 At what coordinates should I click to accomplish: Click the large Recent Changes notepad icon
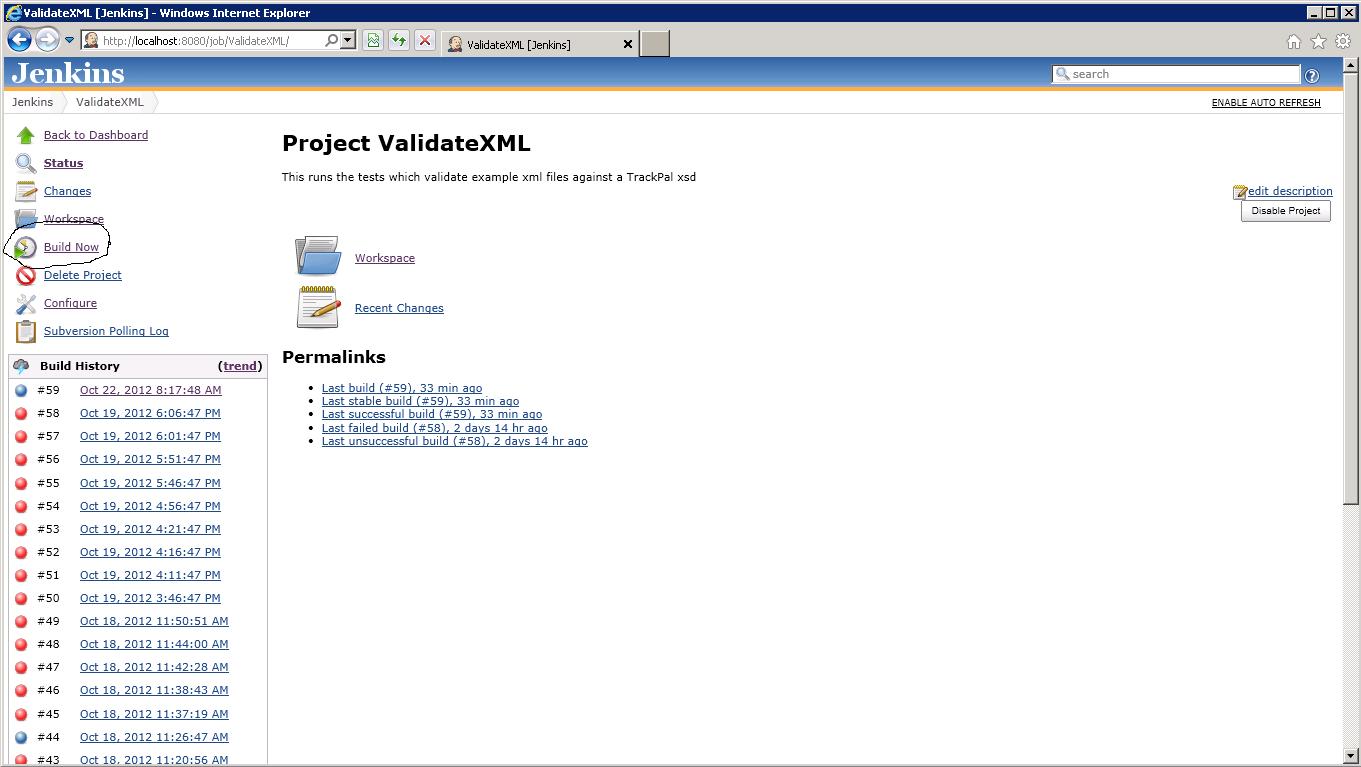tap(318, 306)
